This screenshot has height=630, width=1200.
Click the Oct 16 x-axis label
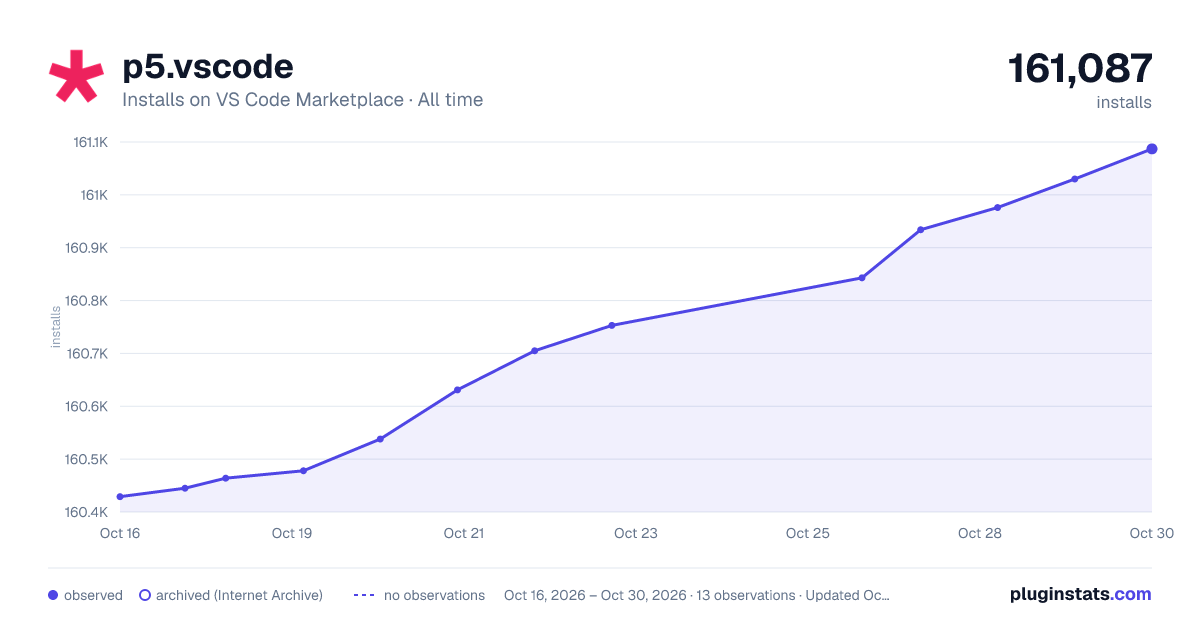(120, 533)
